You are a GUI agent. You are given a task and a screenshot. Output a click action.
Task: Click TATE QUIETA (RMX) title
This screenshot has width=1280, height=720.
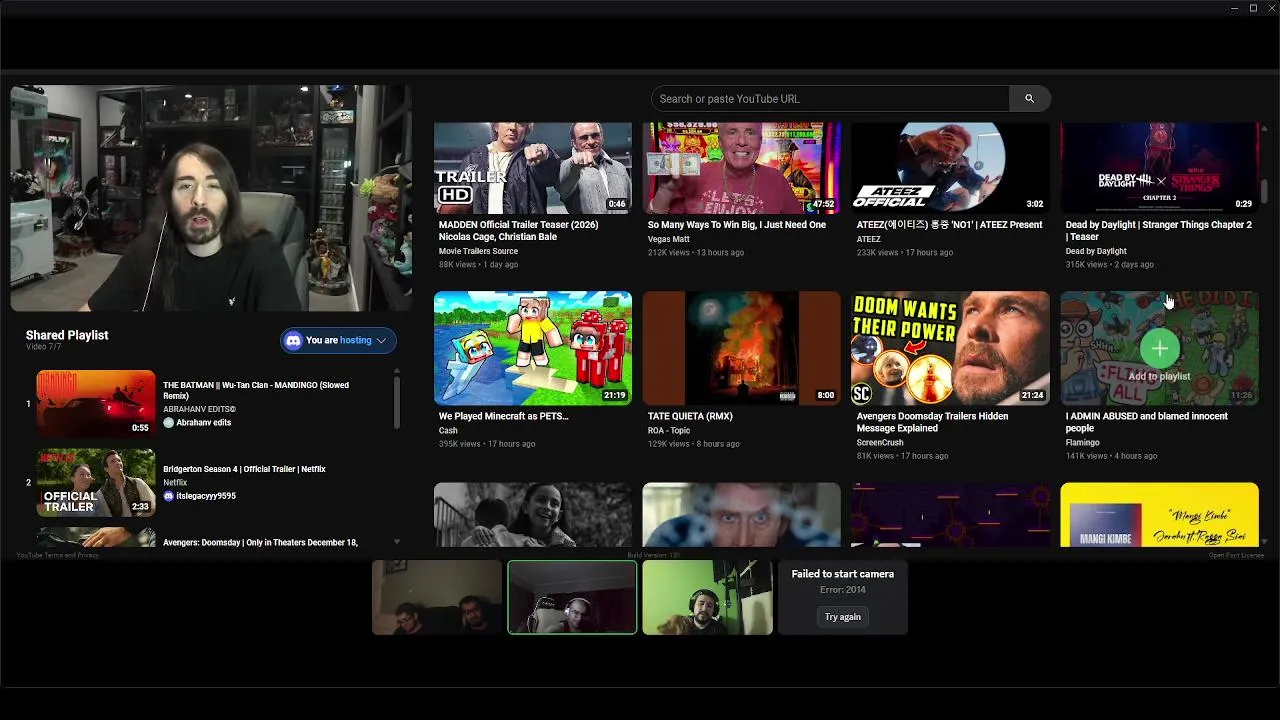[x=690, y=416]
